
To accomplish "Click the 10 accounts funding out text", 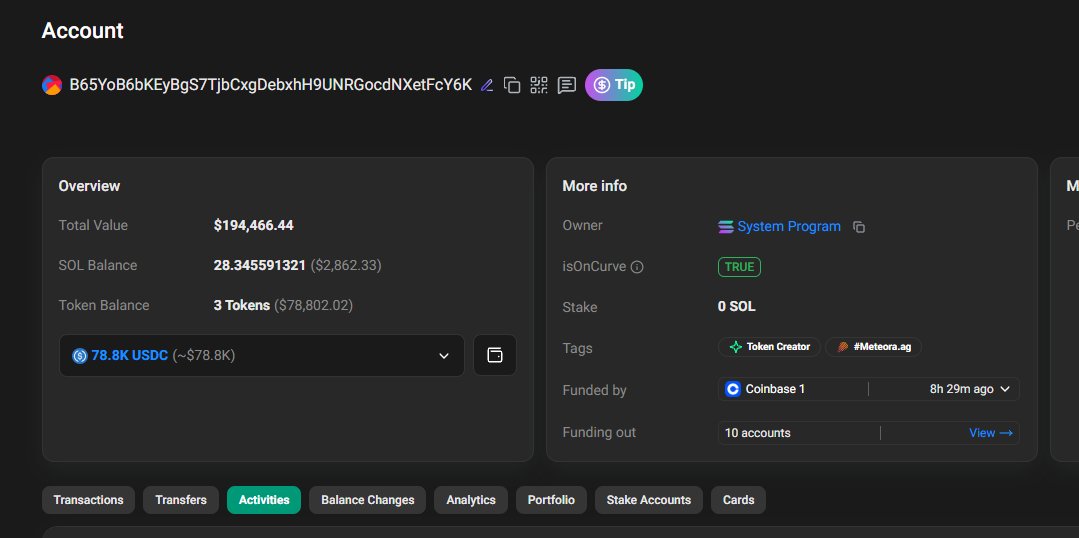I will point(758,433).
